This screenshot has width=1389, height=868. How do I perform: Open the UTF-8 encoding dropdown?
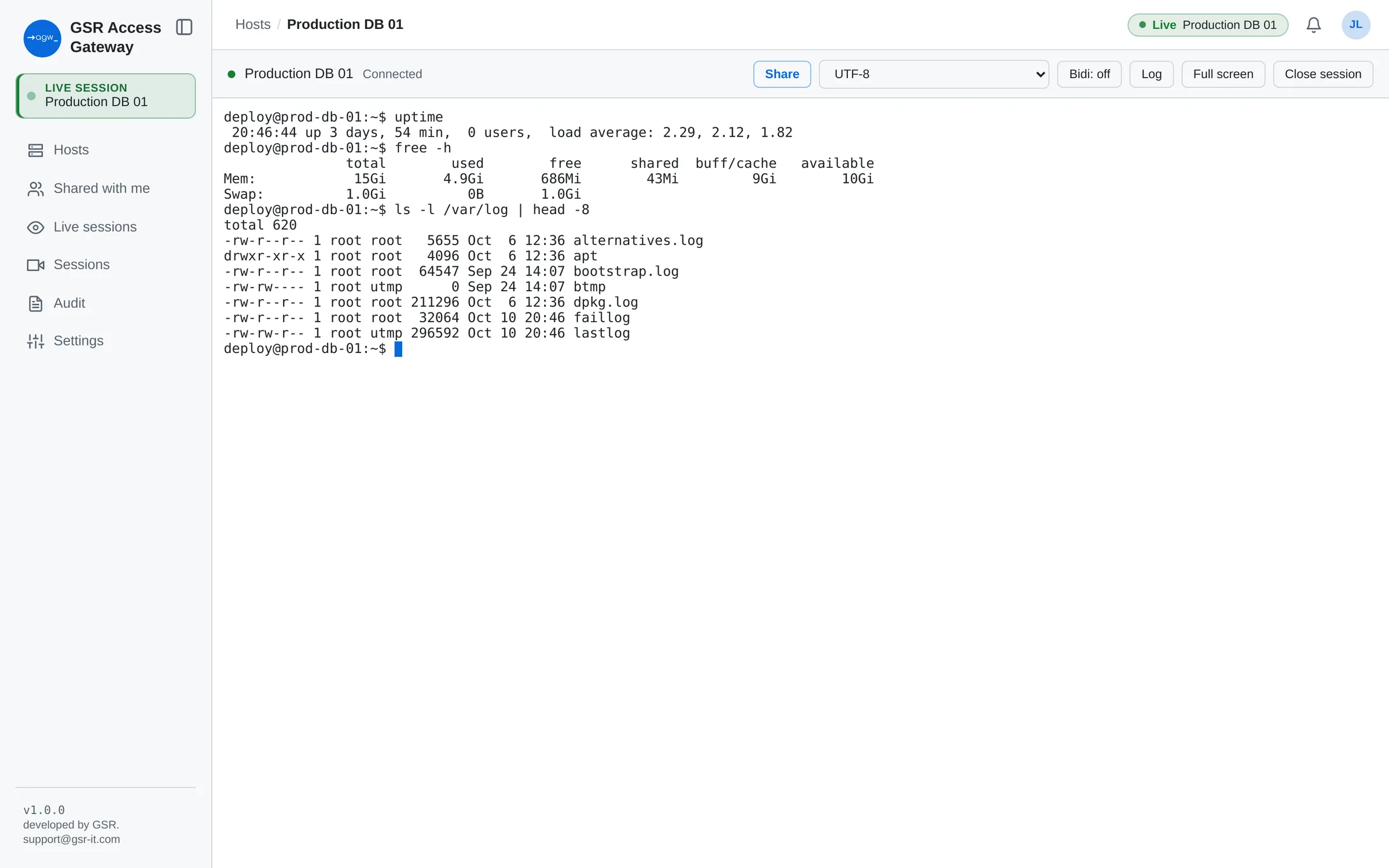(x=934, y=74)
